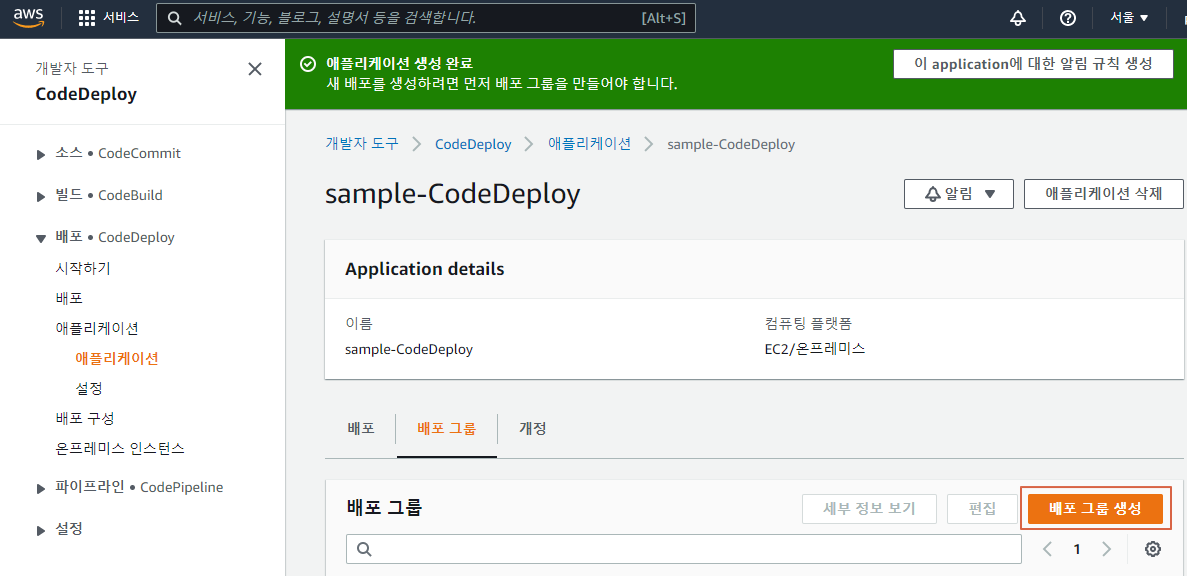This screenshot has width=1187, height=576.
Task: Click CodeDeploy title in sidebar header
Action: coord(86,95)
